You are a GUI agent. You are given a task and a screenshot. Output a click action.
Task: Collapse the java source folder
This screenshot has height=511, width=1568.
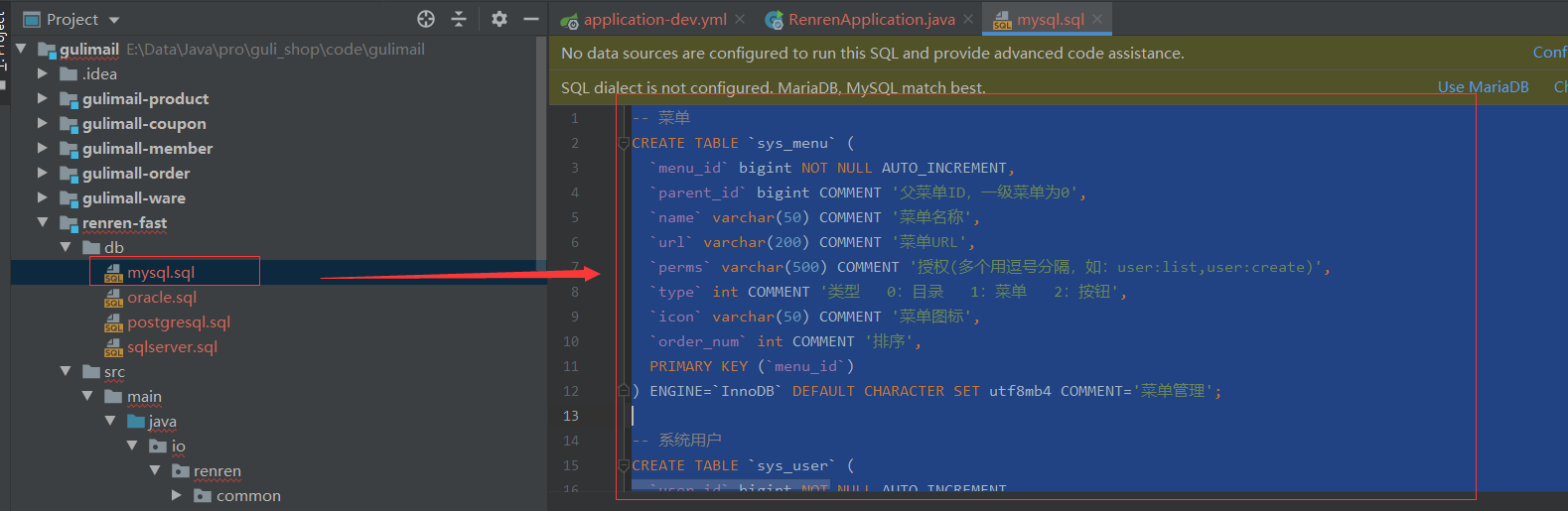(x=110, y=421)
